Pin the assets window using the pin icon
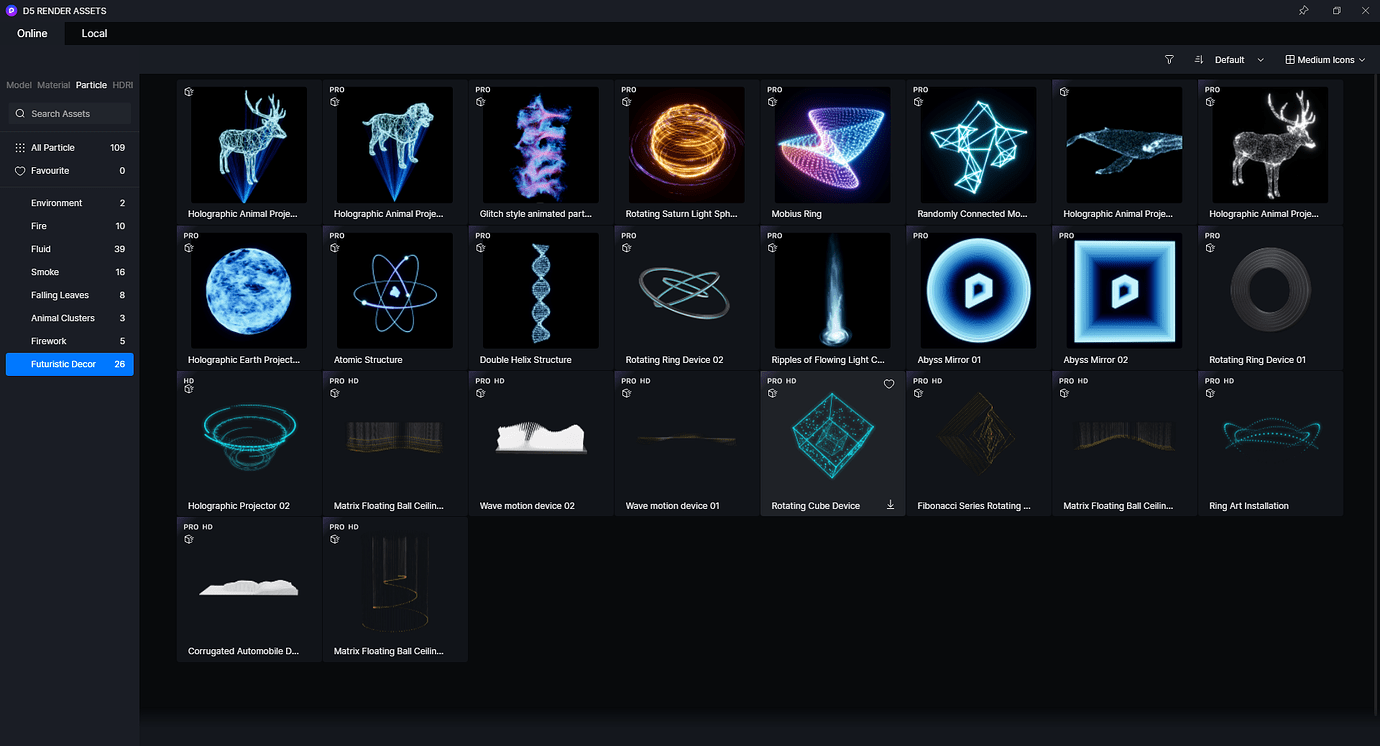Image resolution: width=1380 pixels, height=746 pixels. click(x=1304, y=10)
